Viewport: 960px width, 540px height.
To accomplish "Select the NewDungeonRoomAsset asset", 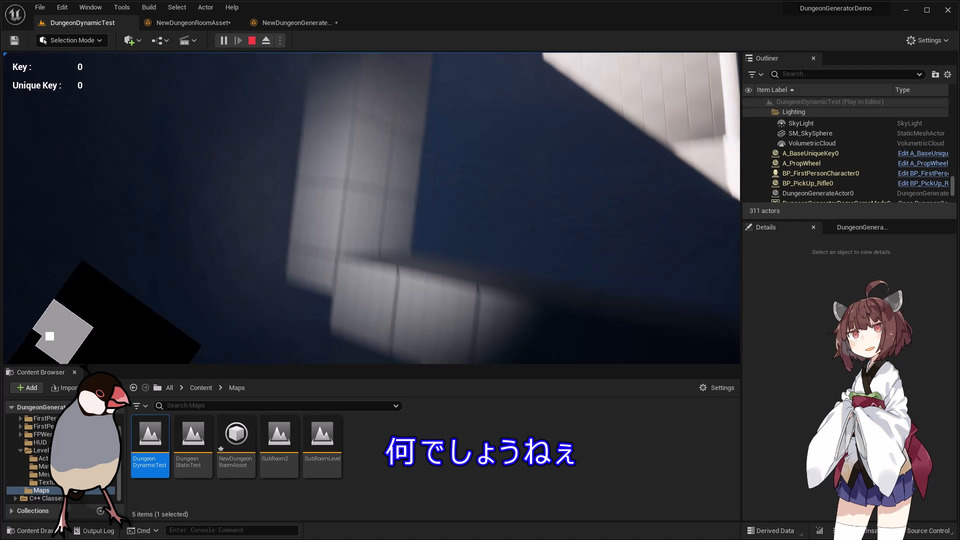I will 236,446.
